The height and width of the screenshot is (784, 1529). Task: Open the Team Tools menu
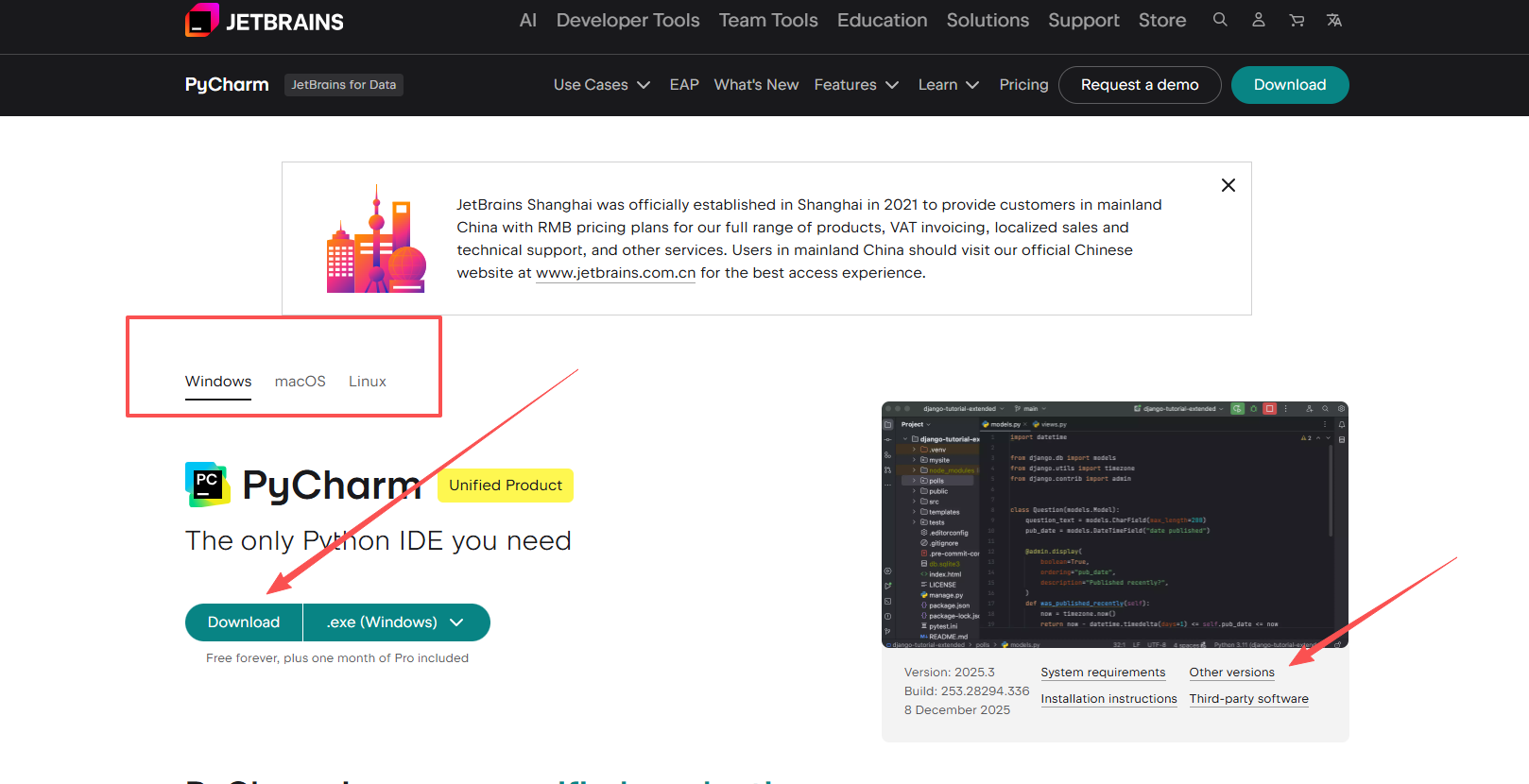pyautogui.click(x=768, y=20)
